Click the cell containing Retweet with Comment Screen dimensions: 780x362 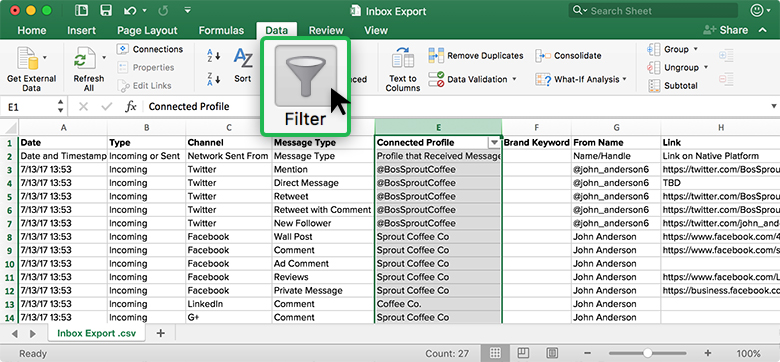pyautogui.click(x=323, y=210)
